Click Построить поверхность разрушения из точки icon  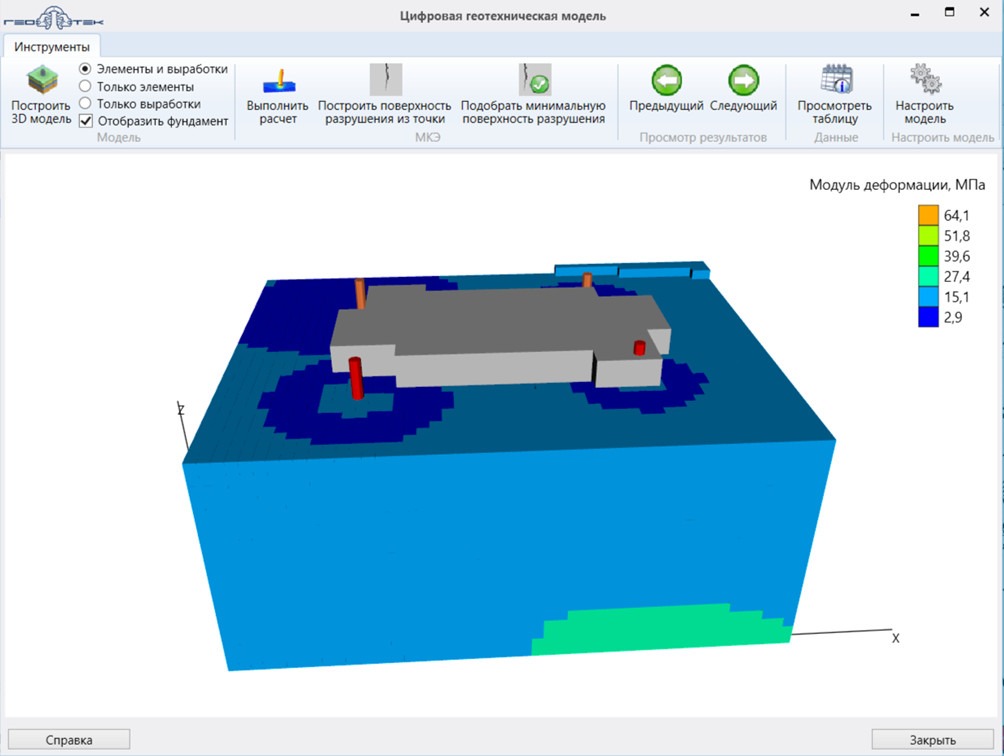(385, 80)
